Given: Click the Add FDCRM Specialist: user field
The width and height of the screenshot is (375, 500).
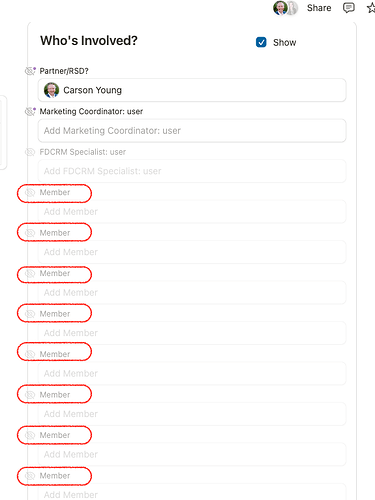Looking at the screenshot, I should (192, 171).
